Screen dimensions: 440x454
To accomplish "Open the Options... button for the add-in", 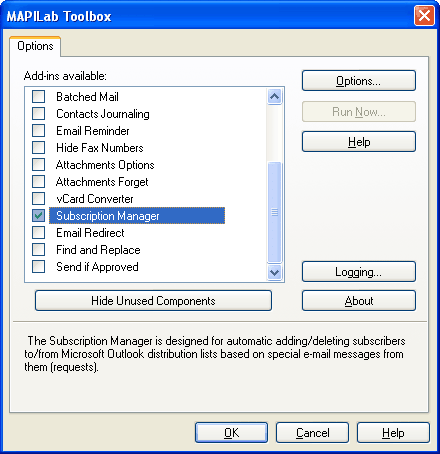I will pos(359,81).
